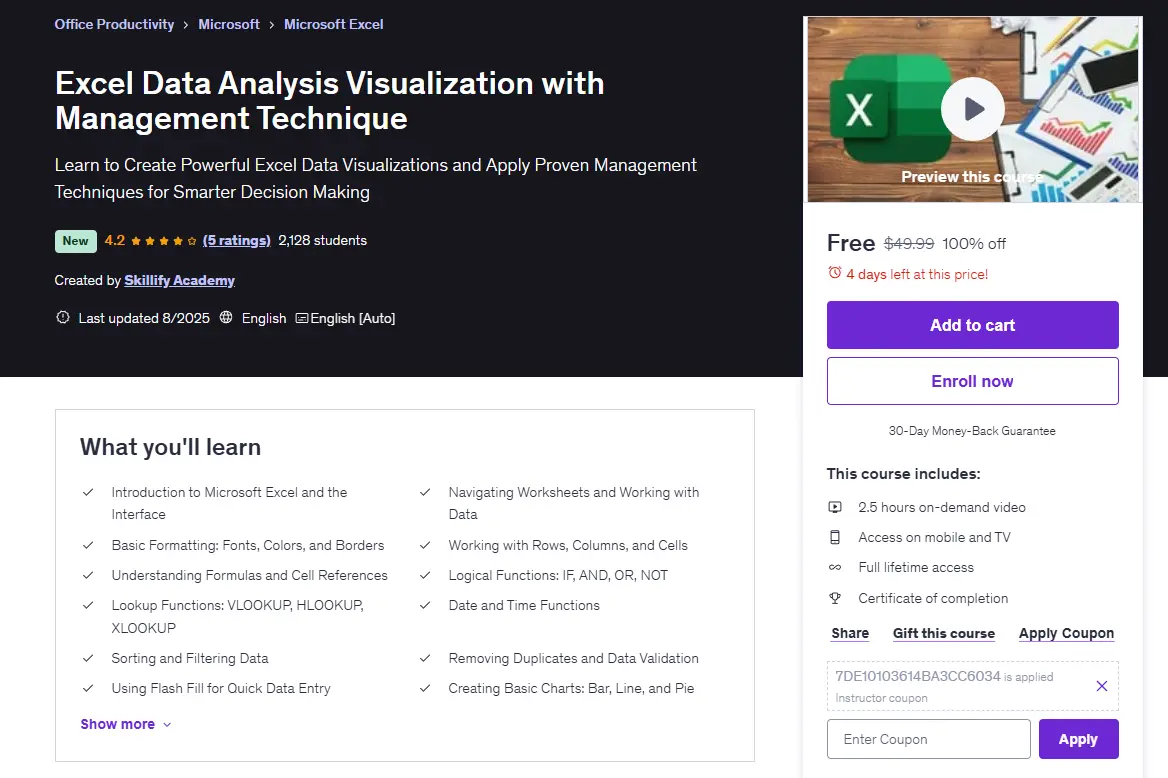
Task: Expand Show more learning items
Action: click(x=126, y=724)
